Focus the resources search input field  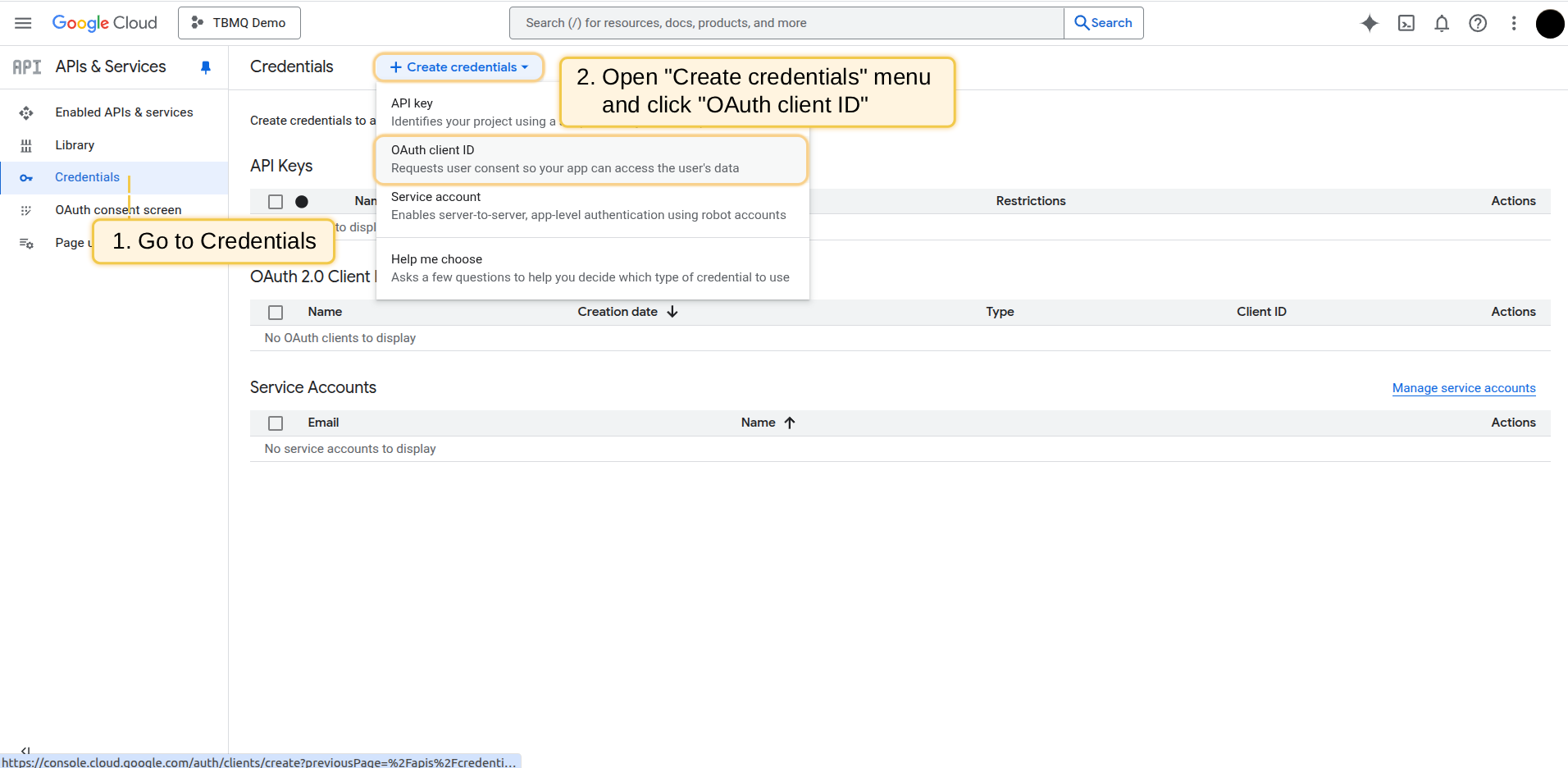tap(786, 23)
